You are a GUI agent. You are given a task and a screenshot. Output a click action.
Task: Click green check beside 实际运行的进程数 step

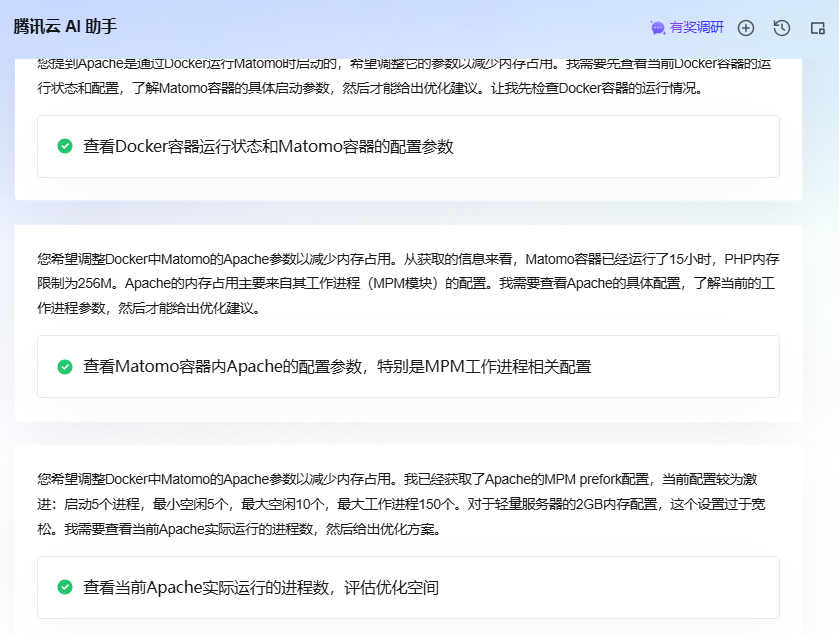pyautogui.click(x=65, y=588)
